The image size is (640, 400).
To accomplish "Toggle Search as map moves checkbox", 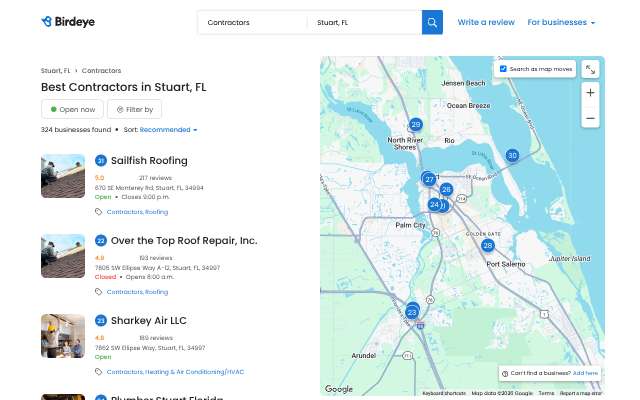I will tap(503, 69).
